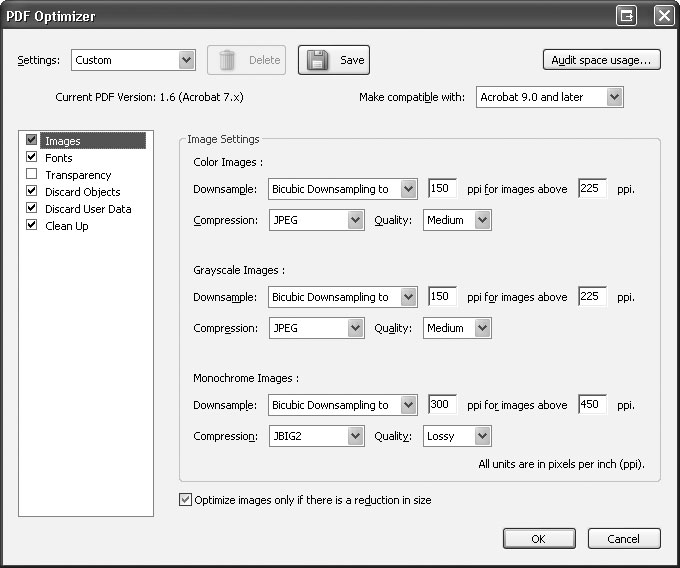Toggle optimize images only if reduction checkbox
This screenshot has width=680, height=568.
tap(185, 500)
